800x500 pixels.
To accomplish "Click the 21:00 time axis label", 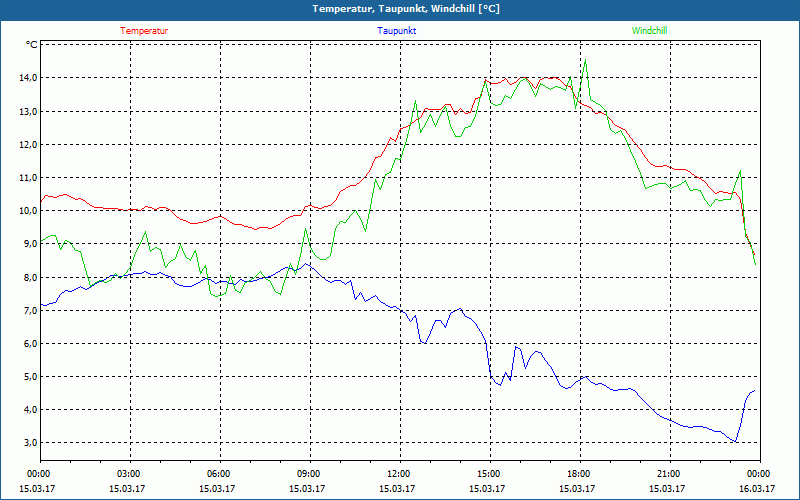I will (x=670, y=474).
